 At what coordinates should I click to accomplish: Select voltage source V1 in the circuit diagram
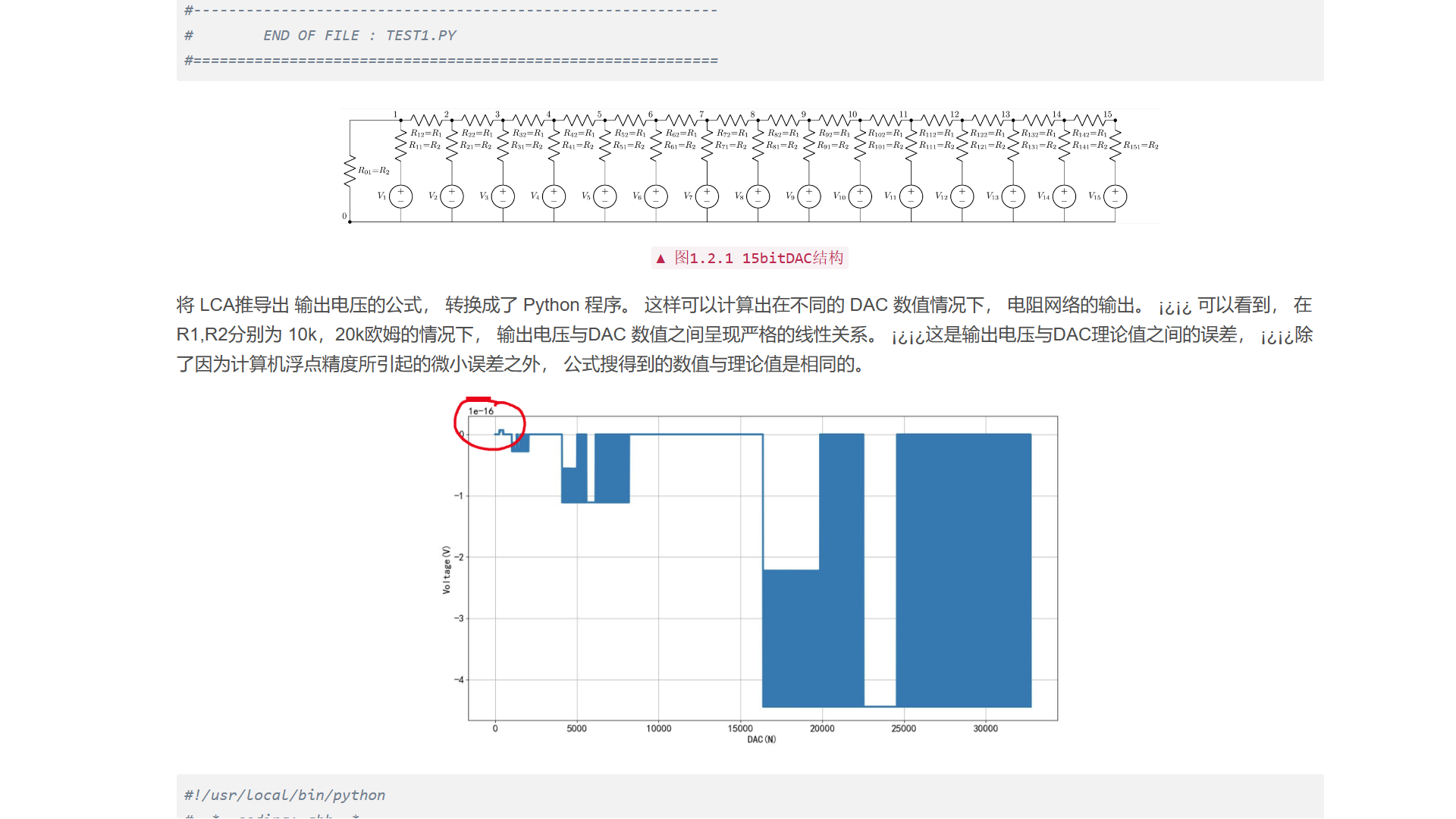click(x=400, y=196)
